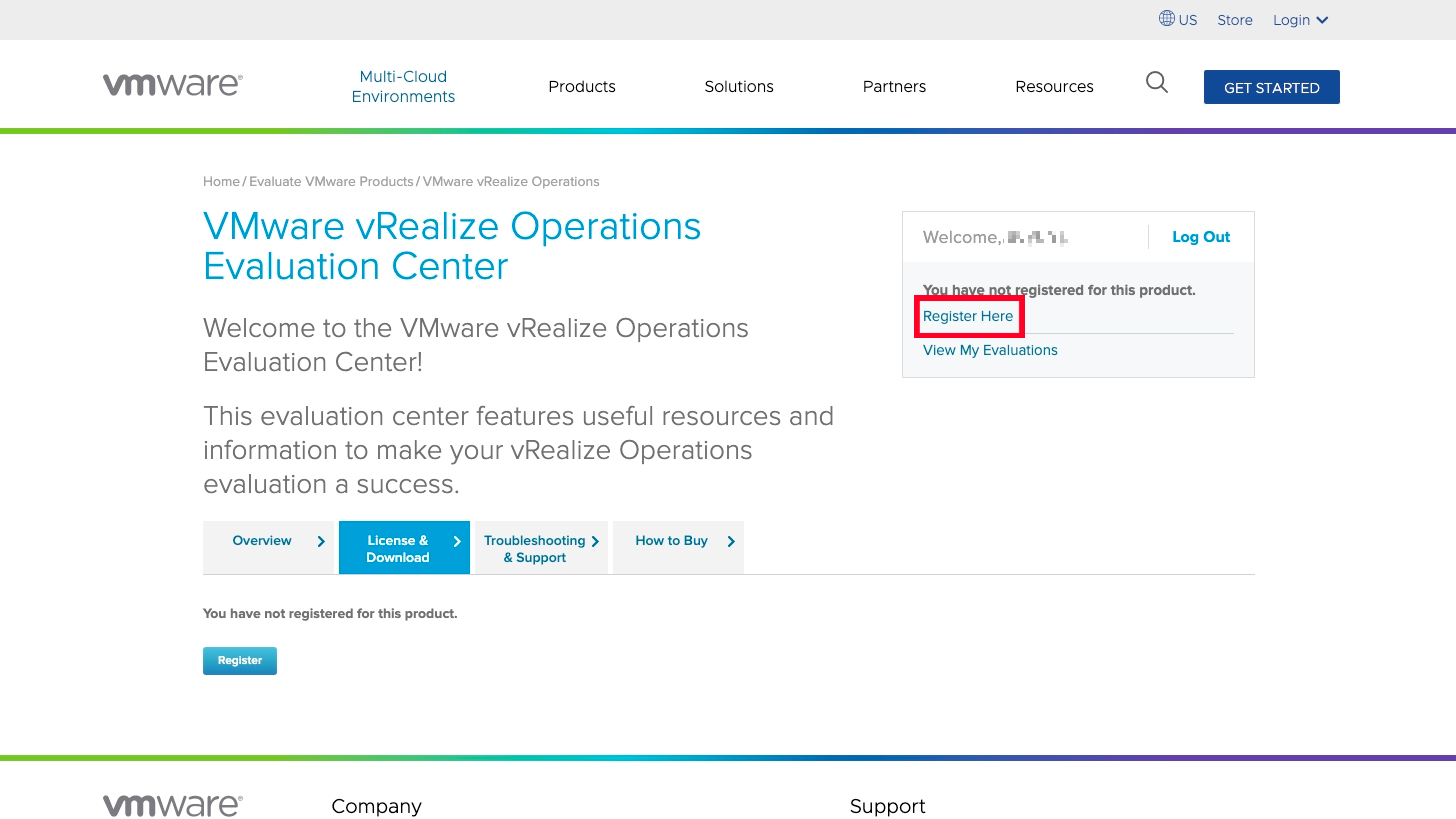1456x819 pixels.
Task: Switch to How to Buy tab
Action: pyautogui.click(x=678, y=547)
